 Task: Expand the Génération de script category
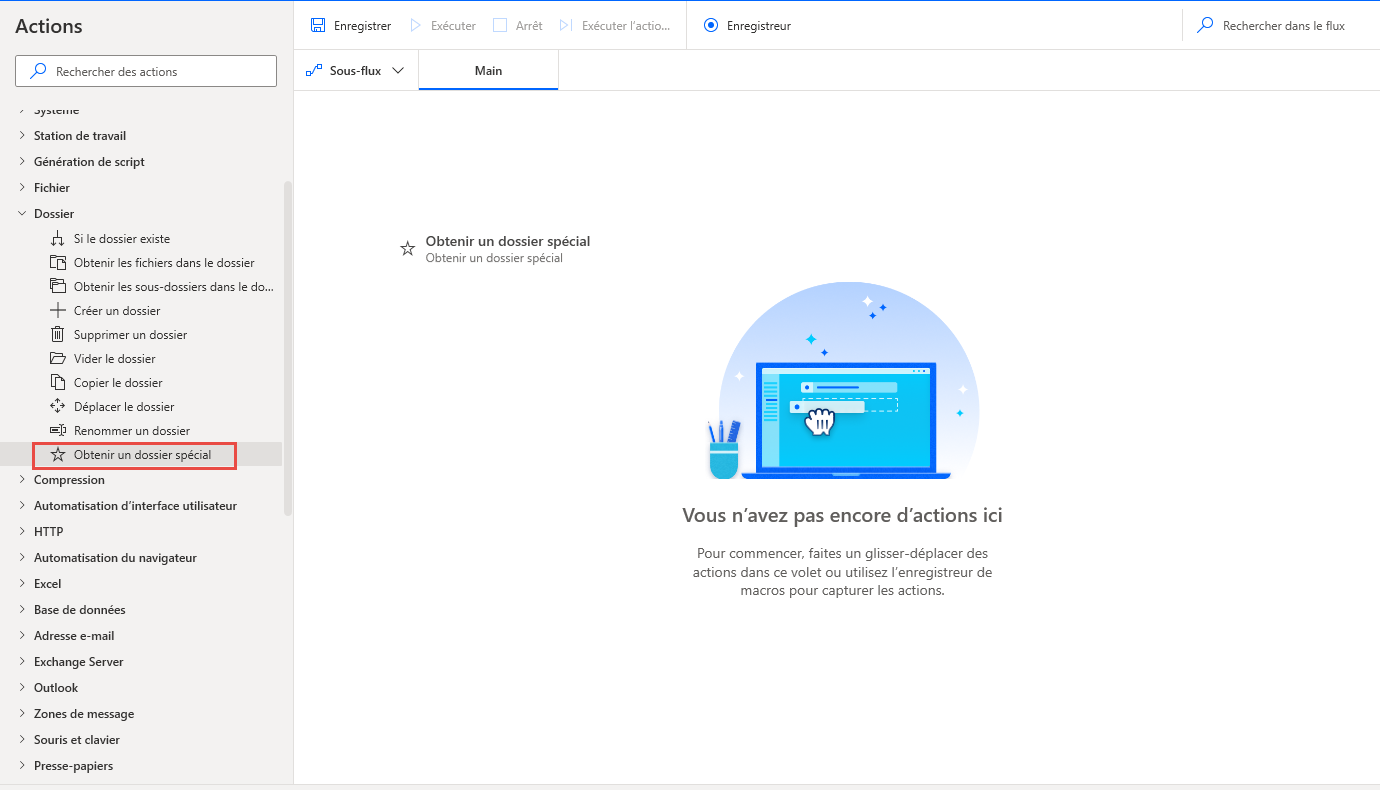[22, 162]
